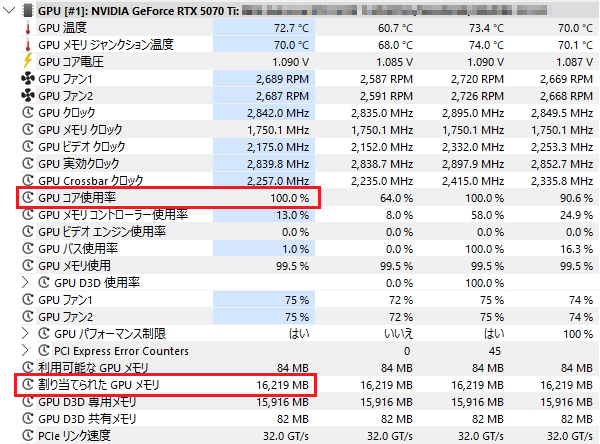The image size is (600, 444).
Task: Select the GPU コア電圧 sensor label
Action: (71, 62)
